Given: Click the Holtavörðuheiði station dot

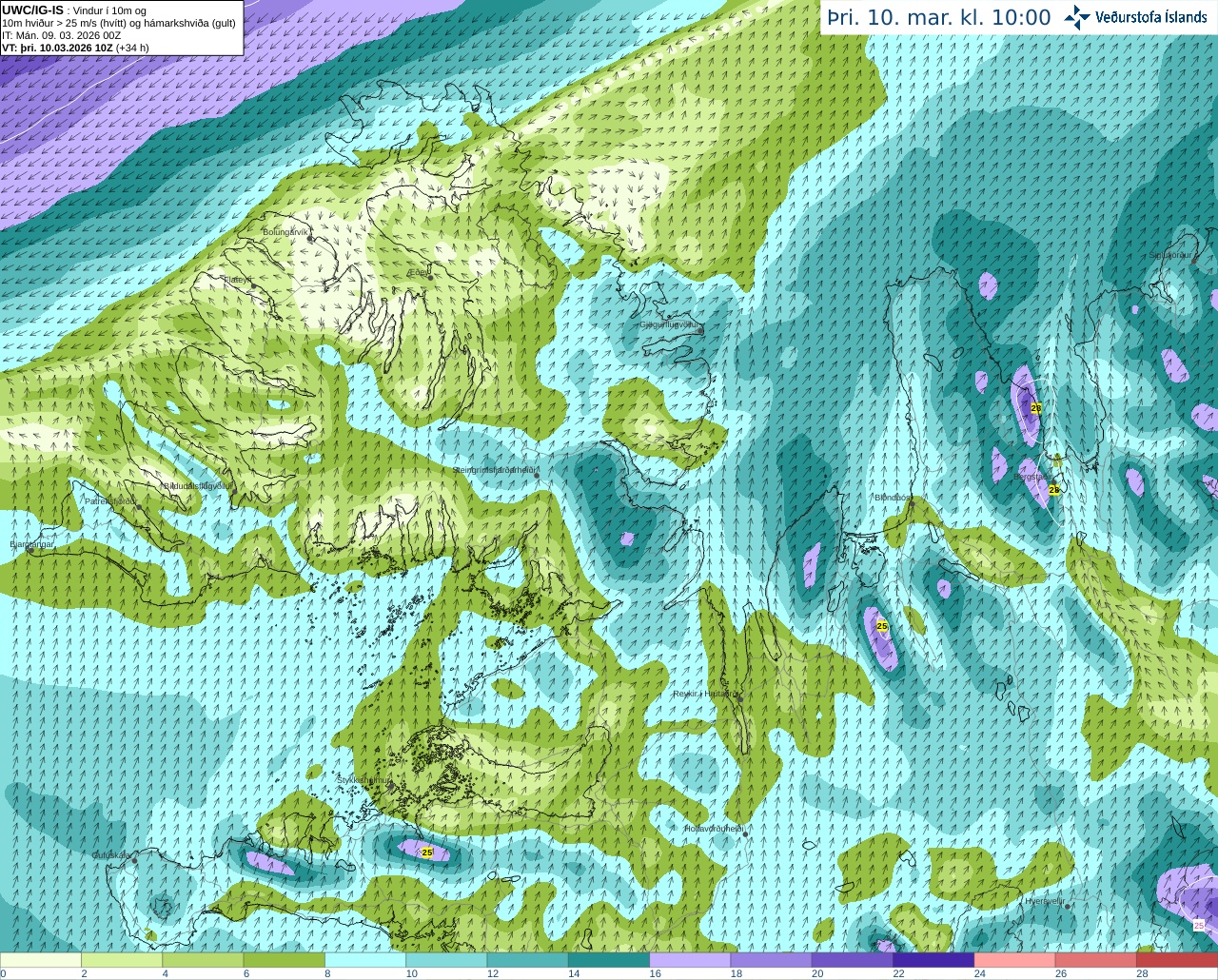Looking at the screenshot, I should point(745,834).
